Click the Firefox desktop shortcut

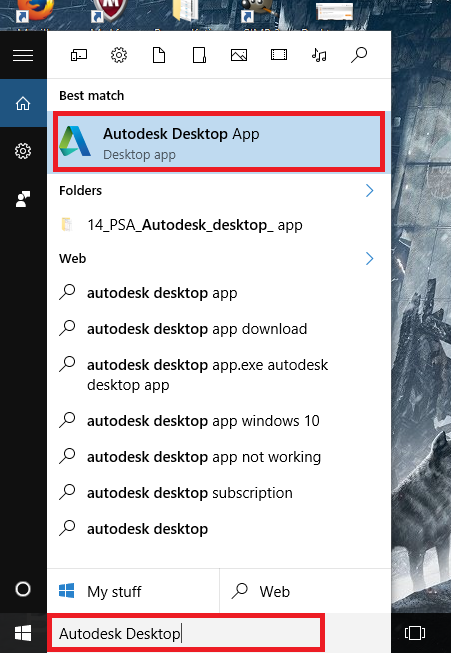click(35, 11)
